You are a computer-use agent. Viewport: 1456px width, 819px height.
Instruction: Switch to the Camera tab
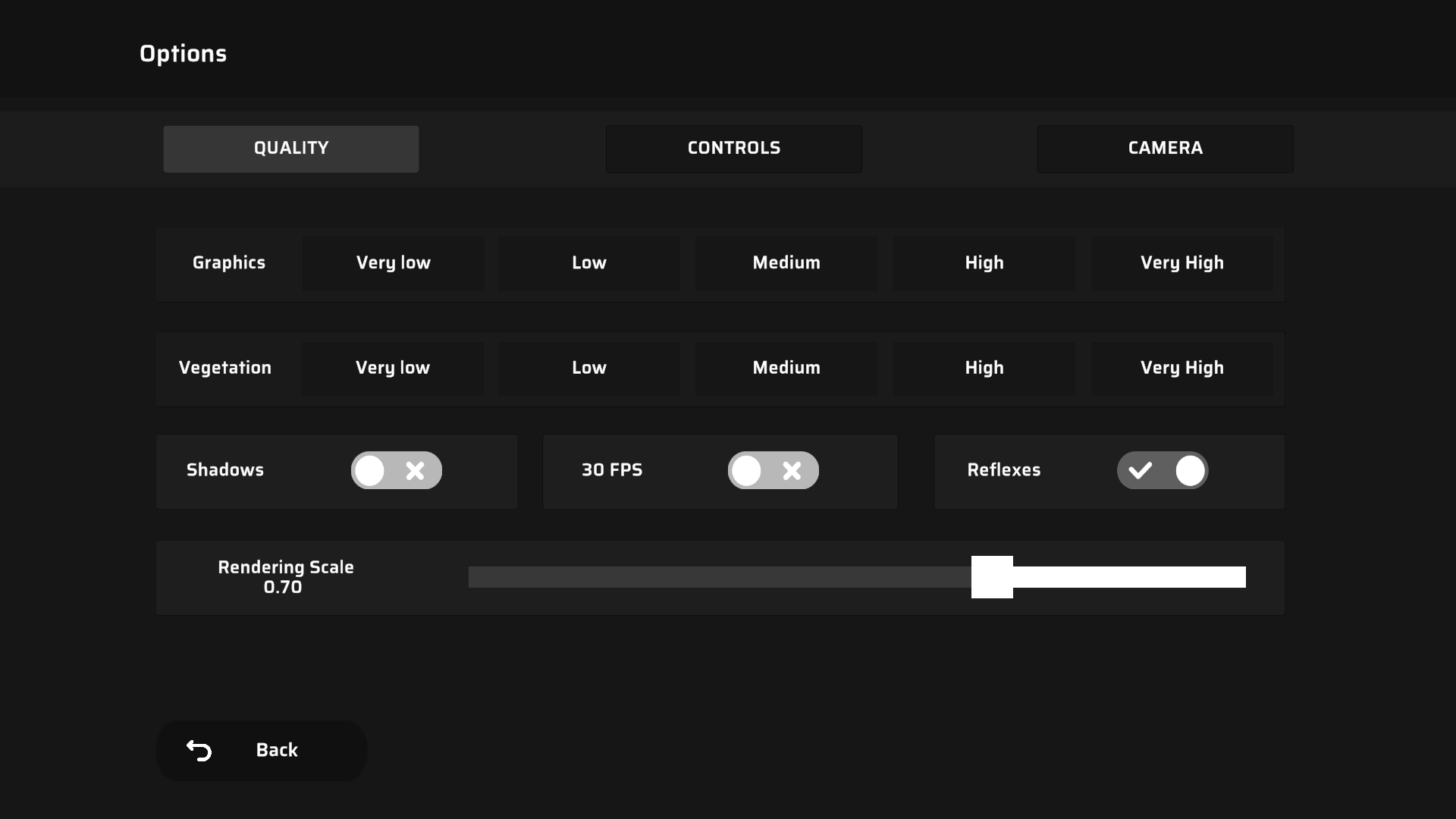1166,148
